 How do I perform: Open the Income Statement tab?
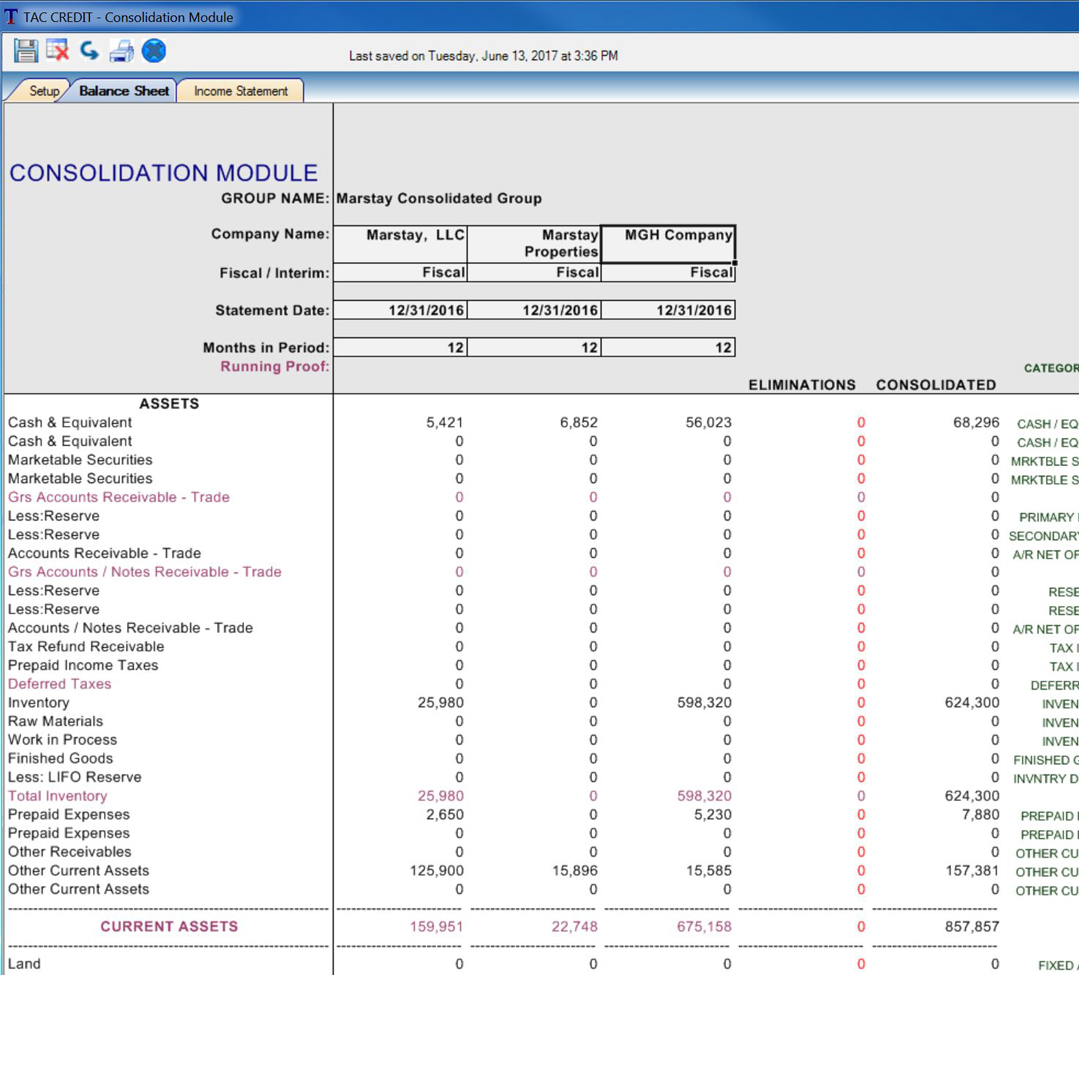[x=240, y=91]
